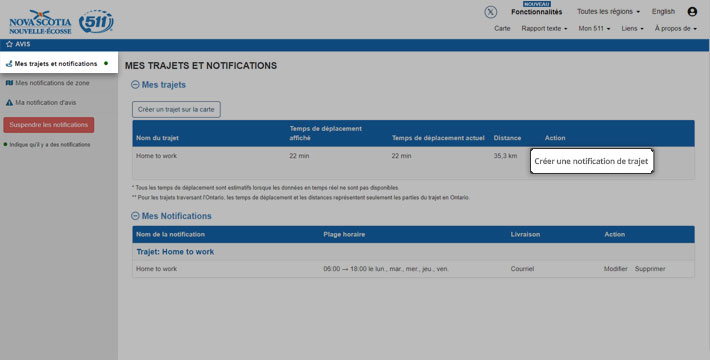This screenshot has height=360, width=710.
Task: Click the Suspendre les notifications button
Action: (x=49, y=125)
